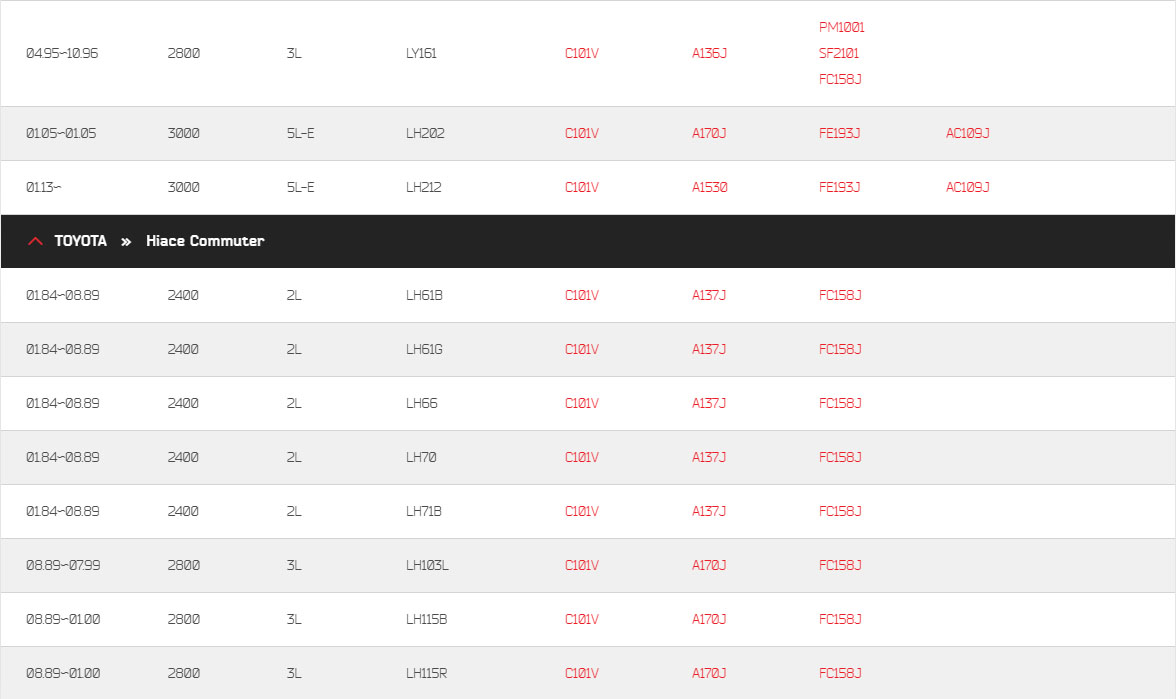
Task: Open A137J link in LH61G row
Action: (x=709, y=349)
